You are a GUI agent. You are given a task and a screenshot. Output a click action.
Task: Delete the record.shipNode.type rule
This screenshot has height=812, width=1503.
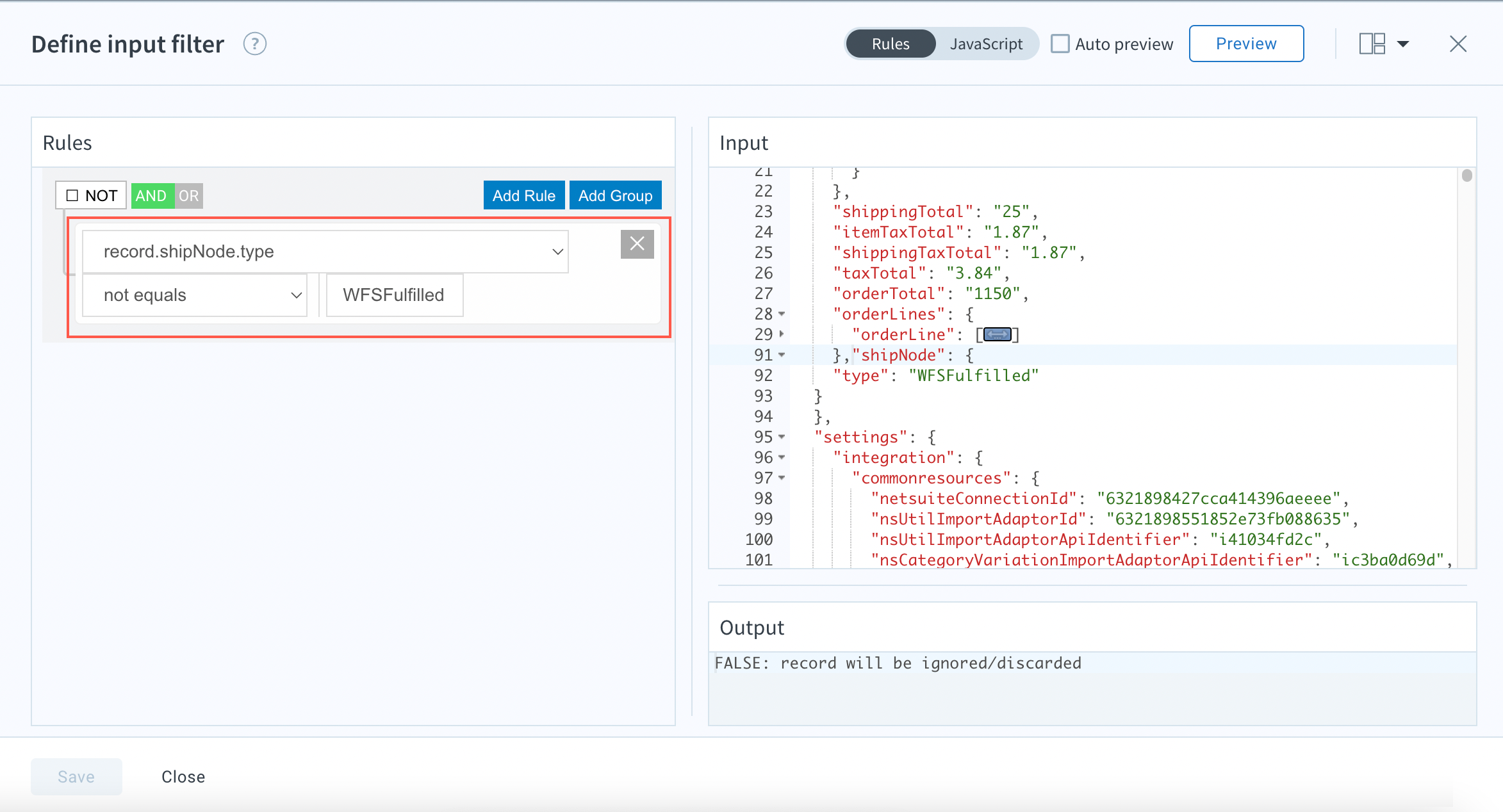click(x=637, y=244)
